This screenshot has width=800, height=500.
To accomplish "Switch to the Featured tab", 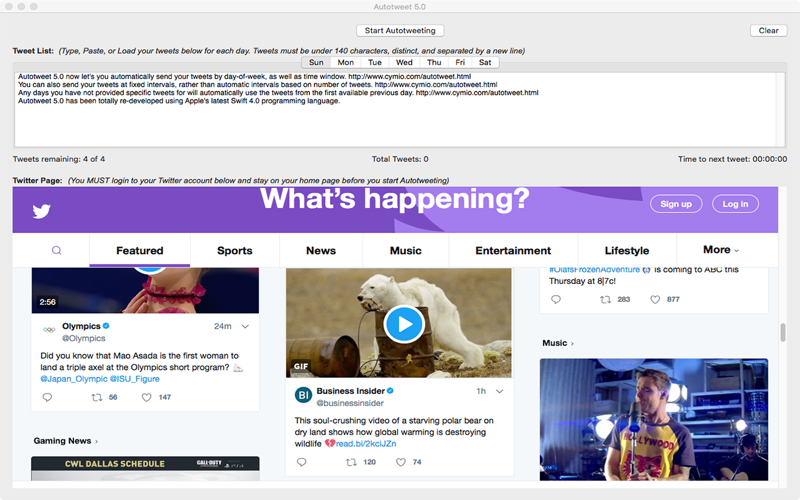I will [140, 251].
